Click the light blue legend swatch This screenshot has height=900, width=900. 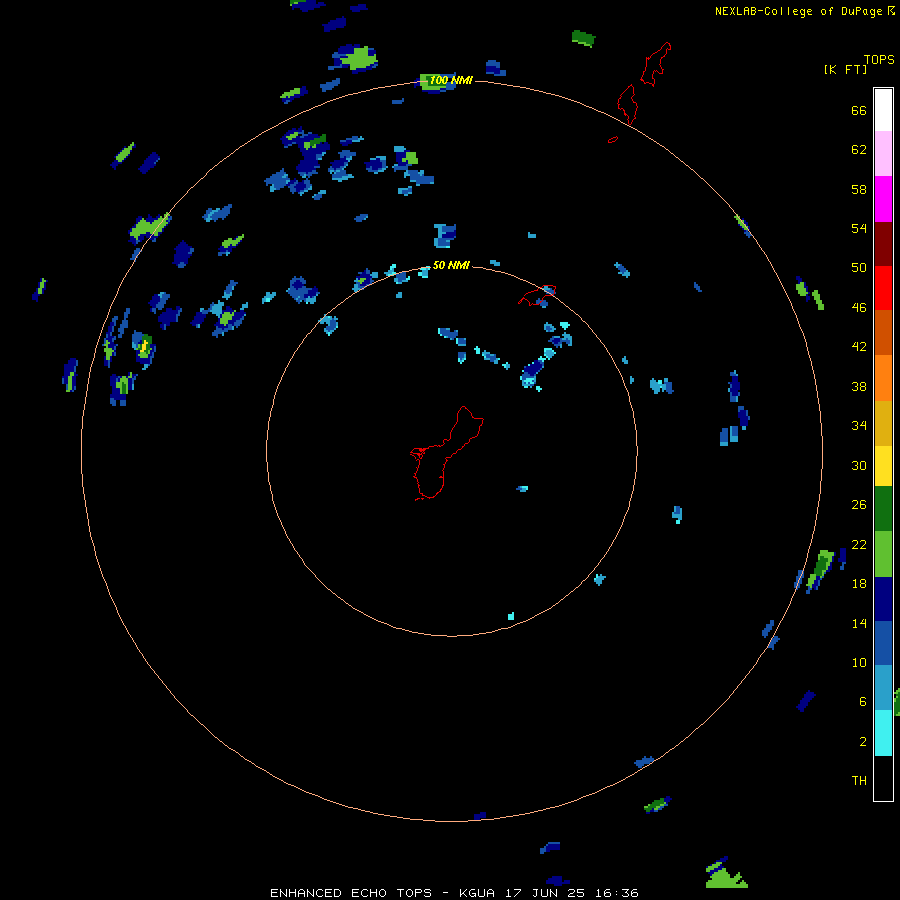883,688
